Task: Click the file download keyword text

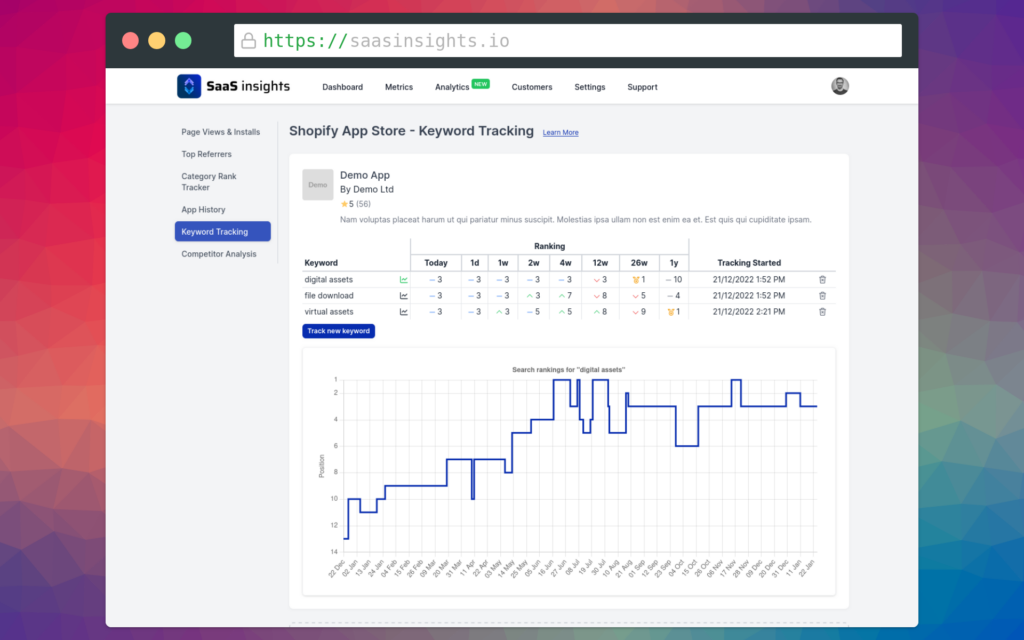Action: point(328,296)
